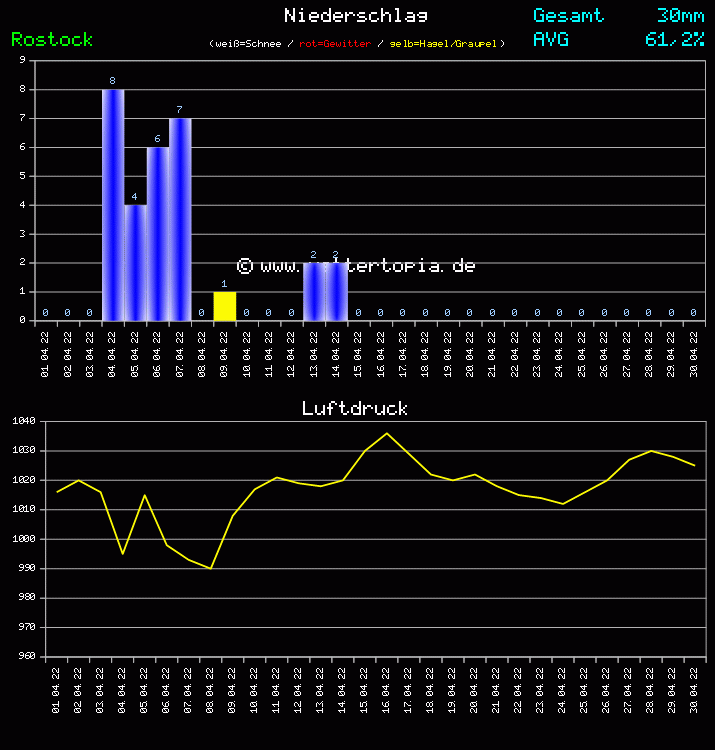Click the Niederschlag chart title
This screenshot has width=715, height=750.
(356, 15)
